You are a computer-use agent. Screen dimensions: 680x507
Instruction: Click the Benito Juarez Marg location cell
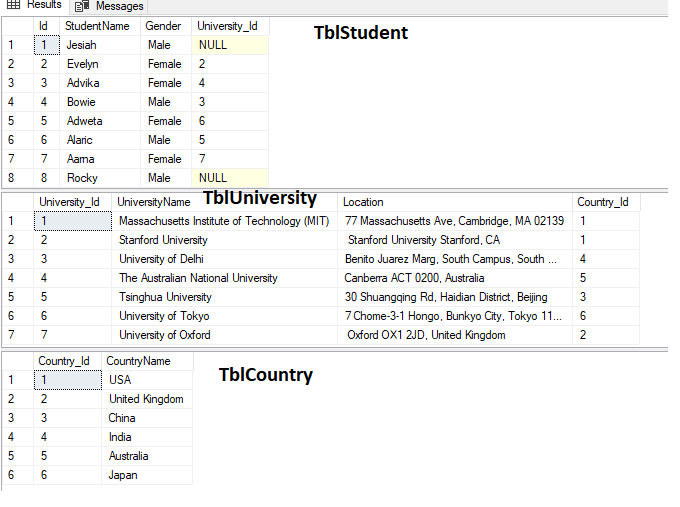tap(454, 259)
